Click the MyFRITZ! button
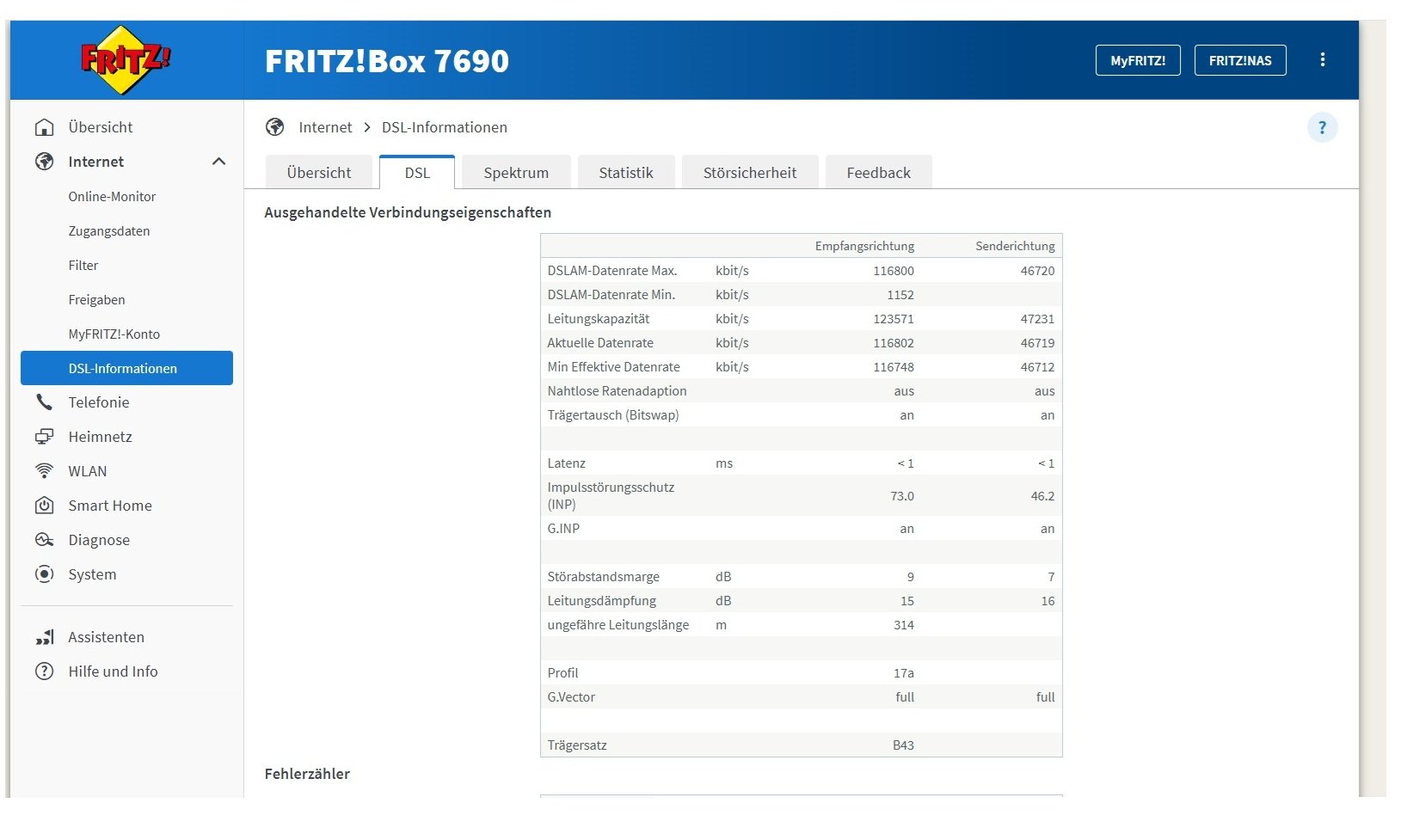The width and height of the screenshot is (1407, 840). click(1138, 60)
